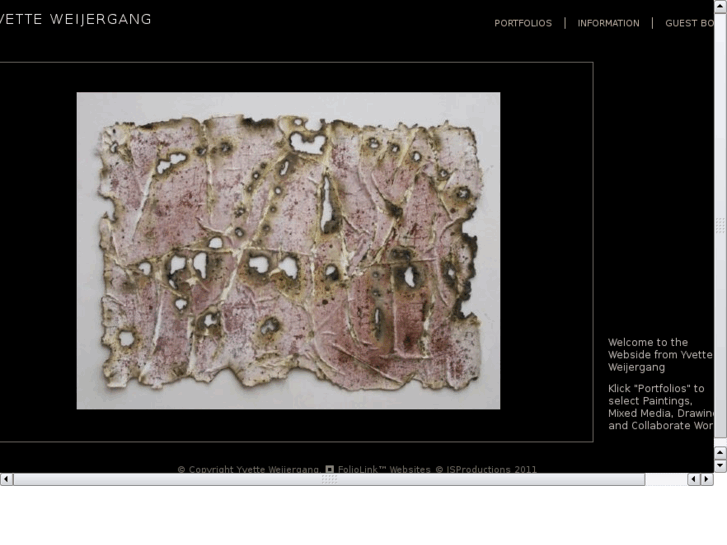727x545 pixels.
Task: Click the FolioLink square logo icon
Action: click(x=330, y=469)
